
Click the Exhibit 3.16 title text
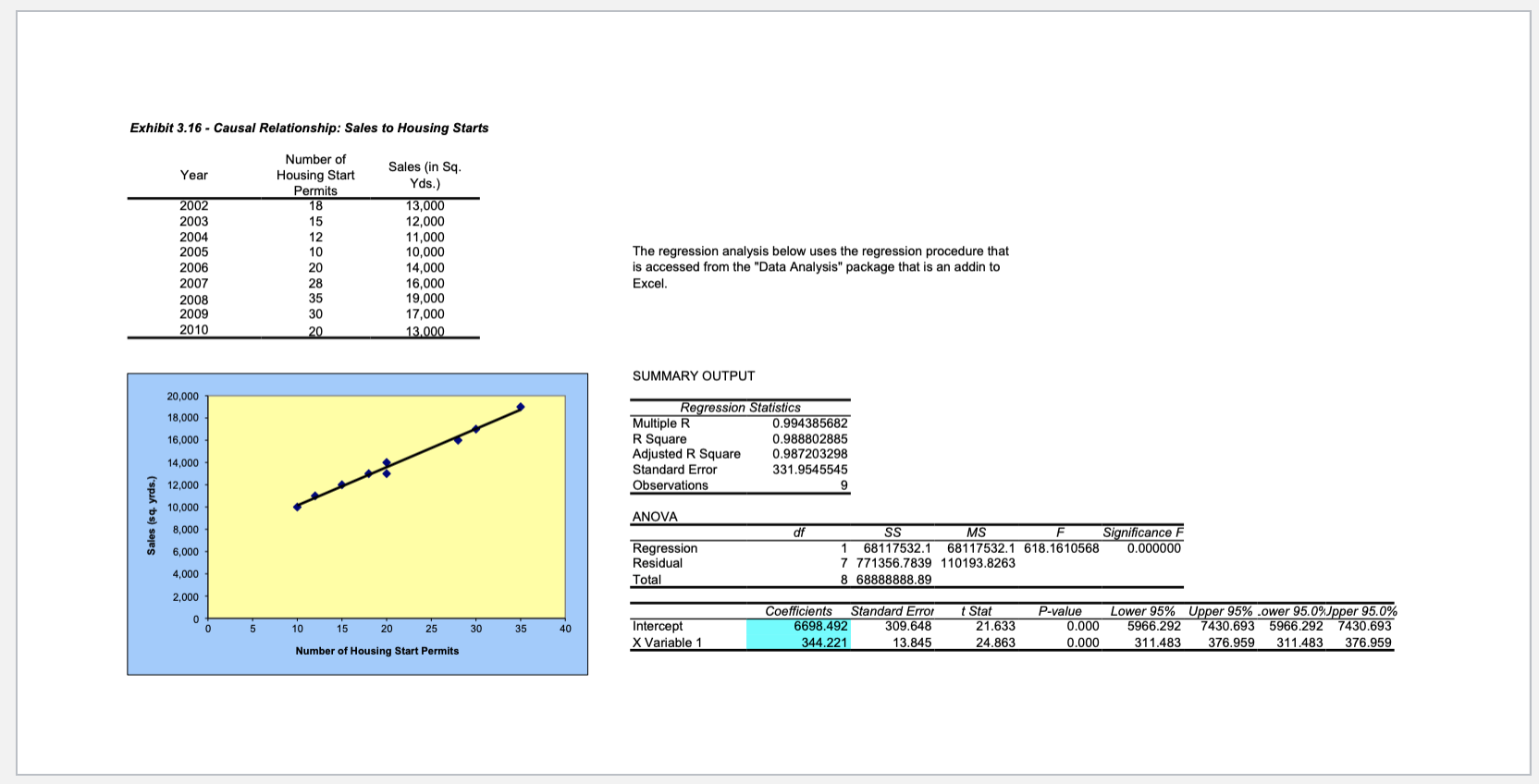309,128
